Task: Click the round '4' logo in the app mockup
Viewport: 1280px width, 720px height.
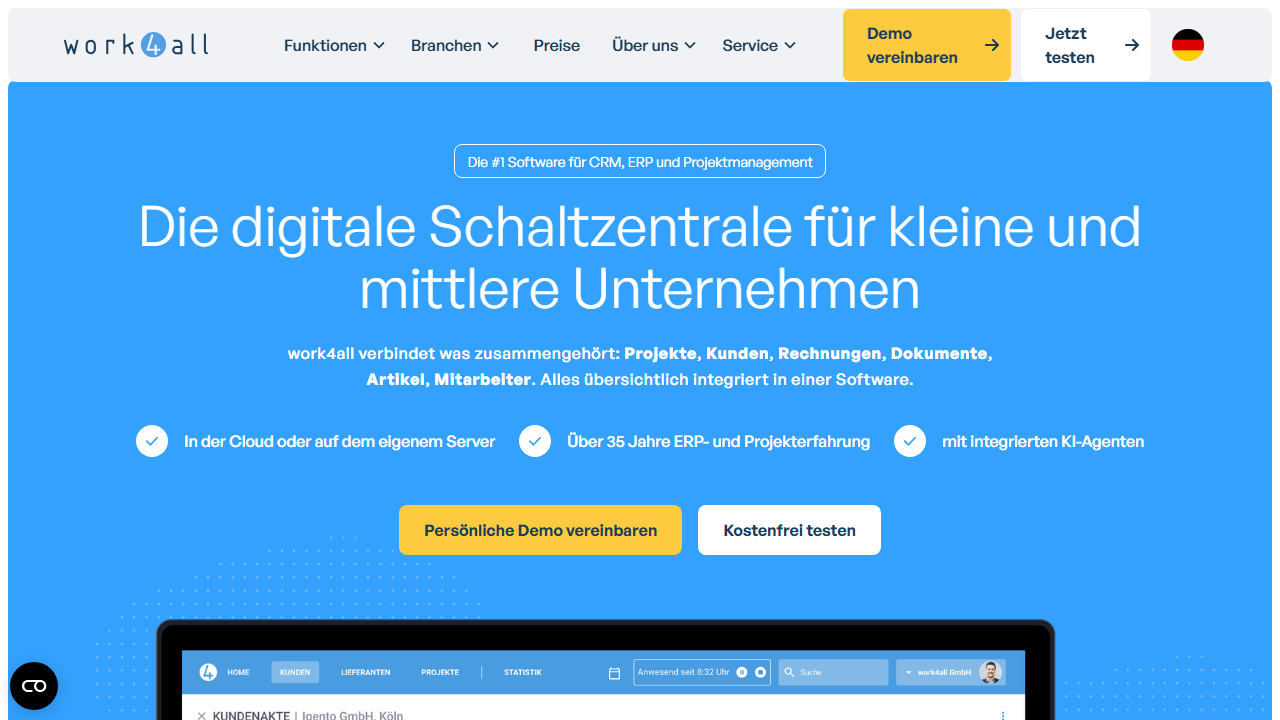Action: [x=208, y=672]
